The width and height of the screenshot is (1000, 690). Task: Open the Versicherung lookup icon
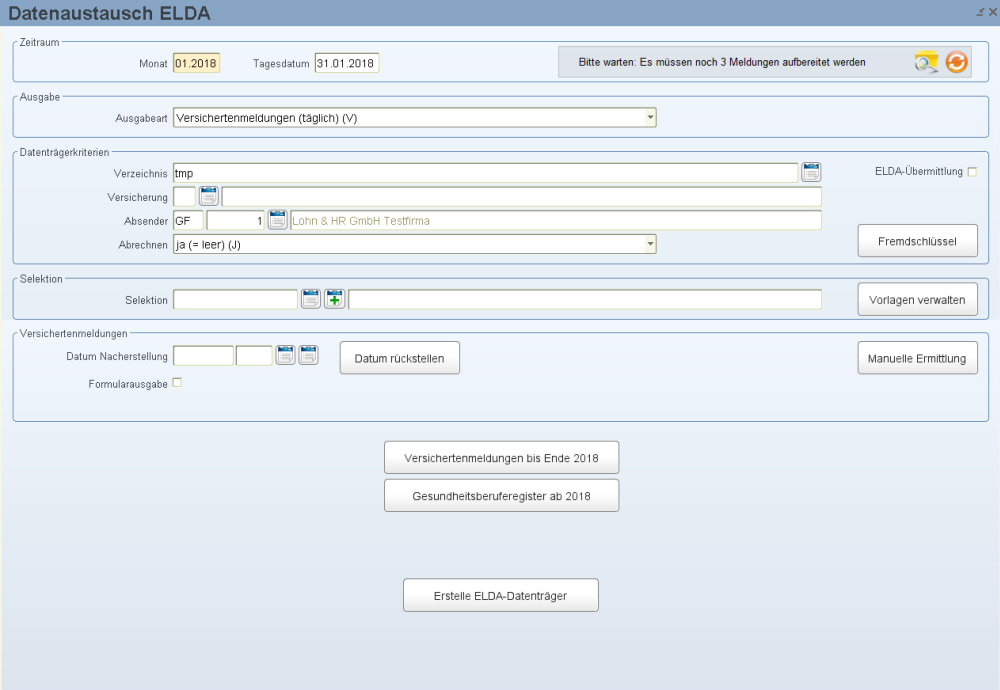[209, 196]
